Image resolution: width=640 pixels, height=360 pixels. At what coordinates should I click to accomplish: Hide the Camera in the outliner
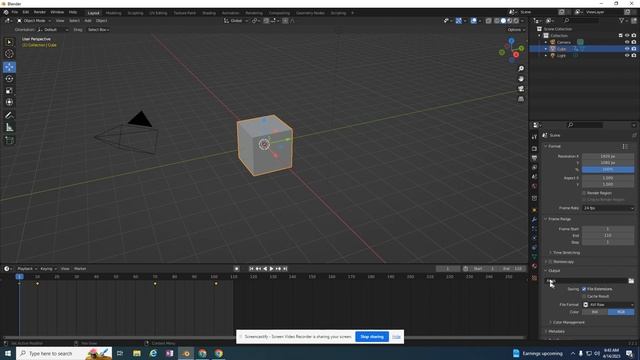tap(627, 42)
